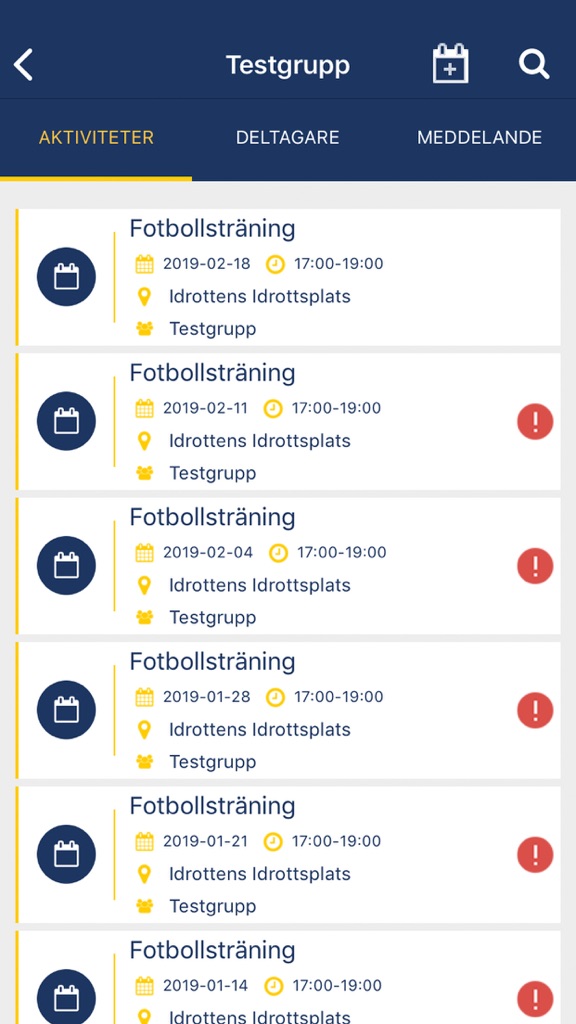Tap the Testgrupp label under 2019-02-04
This screenshot has width=576, height=1024.
pyautogui.click(x=212, y=617)
